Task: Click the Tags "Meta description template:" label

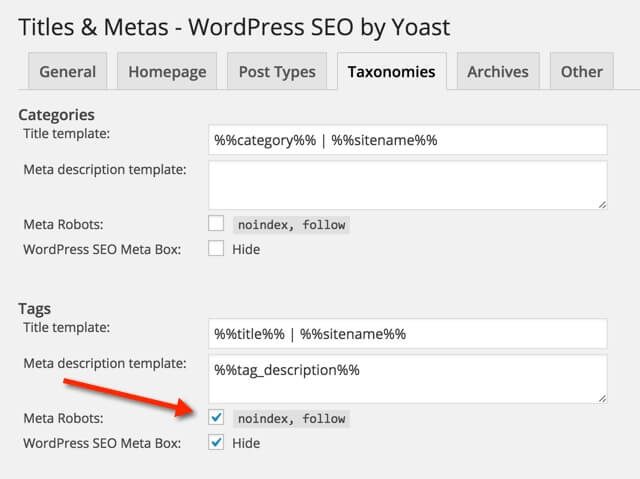Action: (x=105, y=363)
